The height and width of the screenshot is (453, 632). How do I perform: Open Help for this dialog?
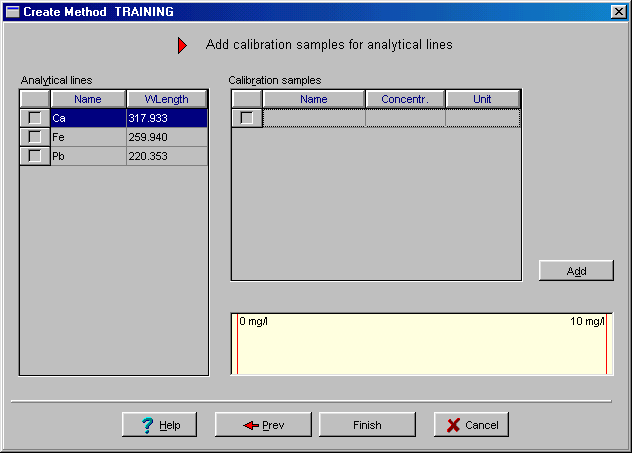[160, 424]
